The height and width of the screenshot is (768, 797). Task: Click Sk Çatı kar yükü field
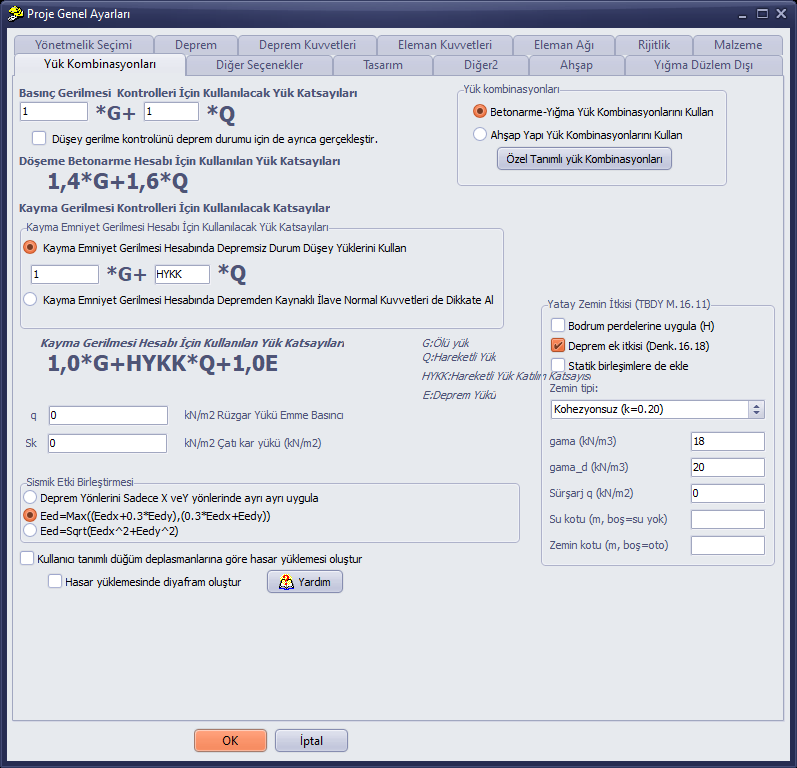107,443
